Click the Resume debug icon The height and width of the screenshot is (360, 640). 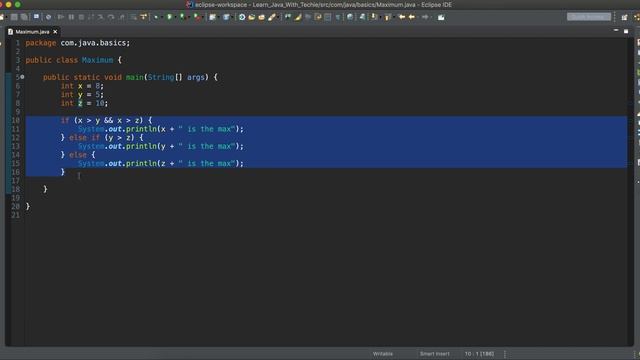point(60,17)
